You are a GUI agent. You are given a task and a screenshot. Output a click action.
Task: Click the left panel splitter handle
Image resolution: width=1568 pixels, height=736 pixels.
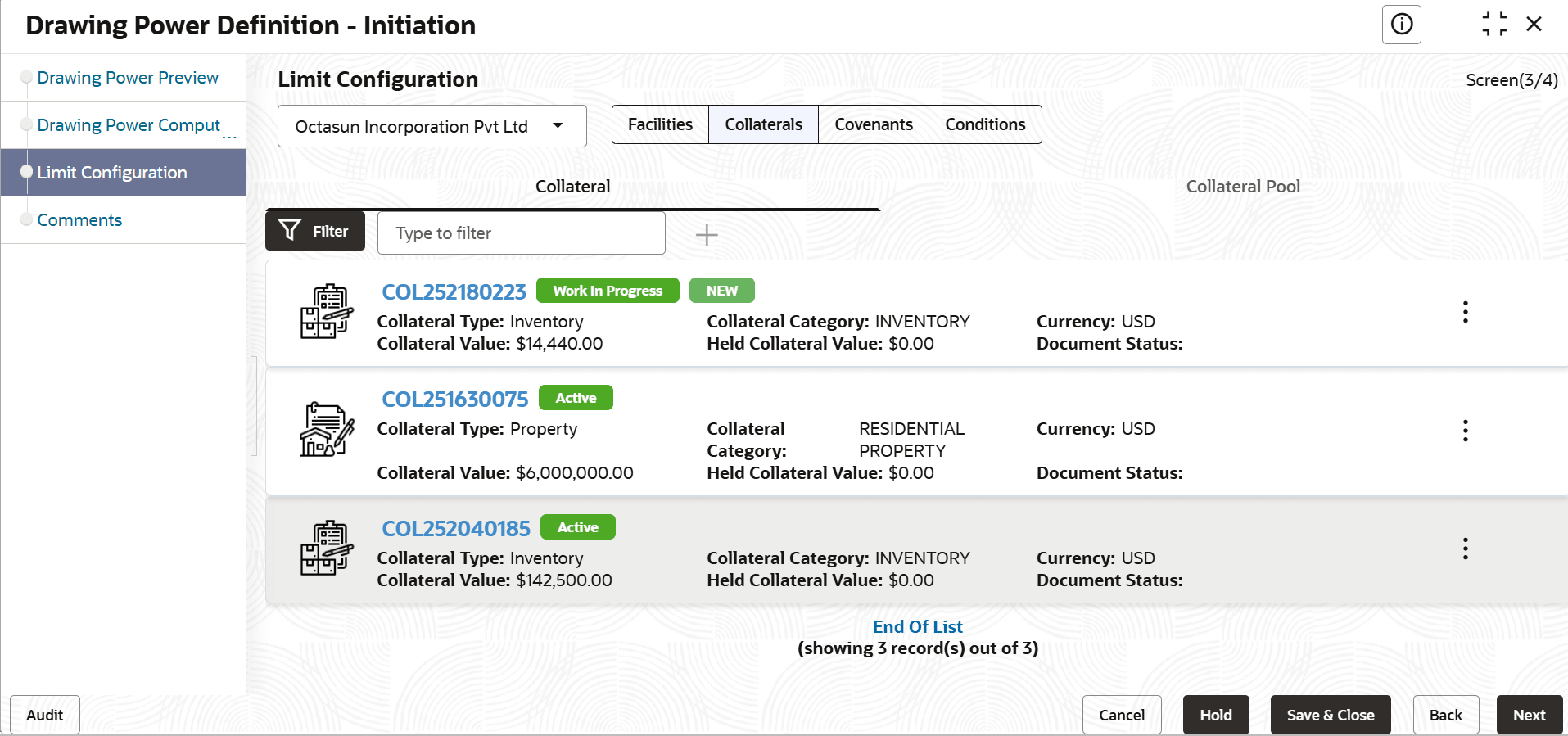tap(254, 406)
